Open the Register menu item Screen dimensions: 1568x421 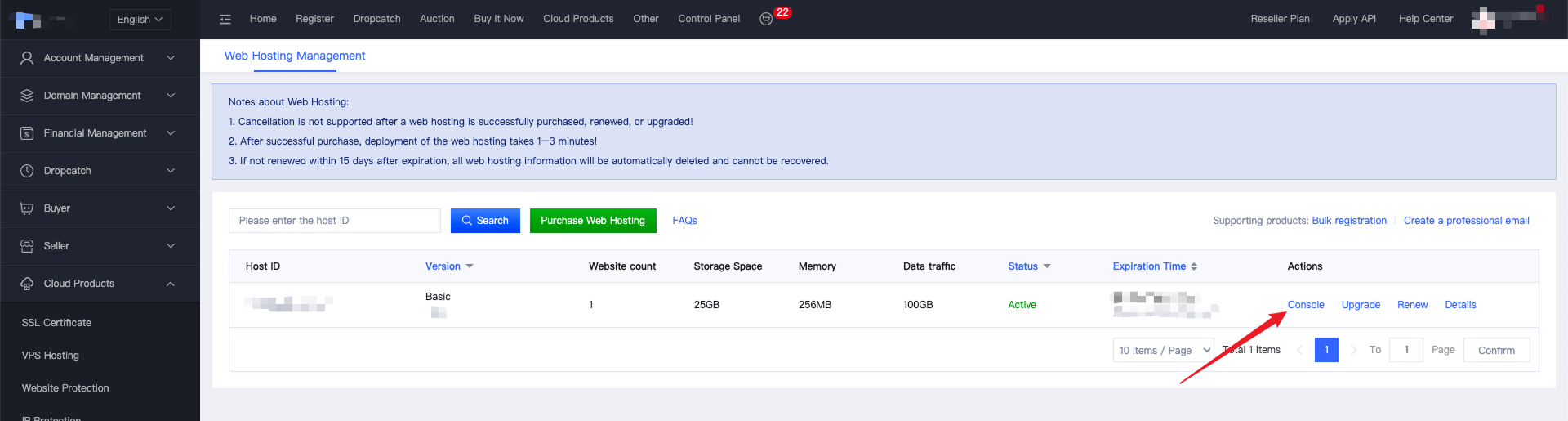314,19
